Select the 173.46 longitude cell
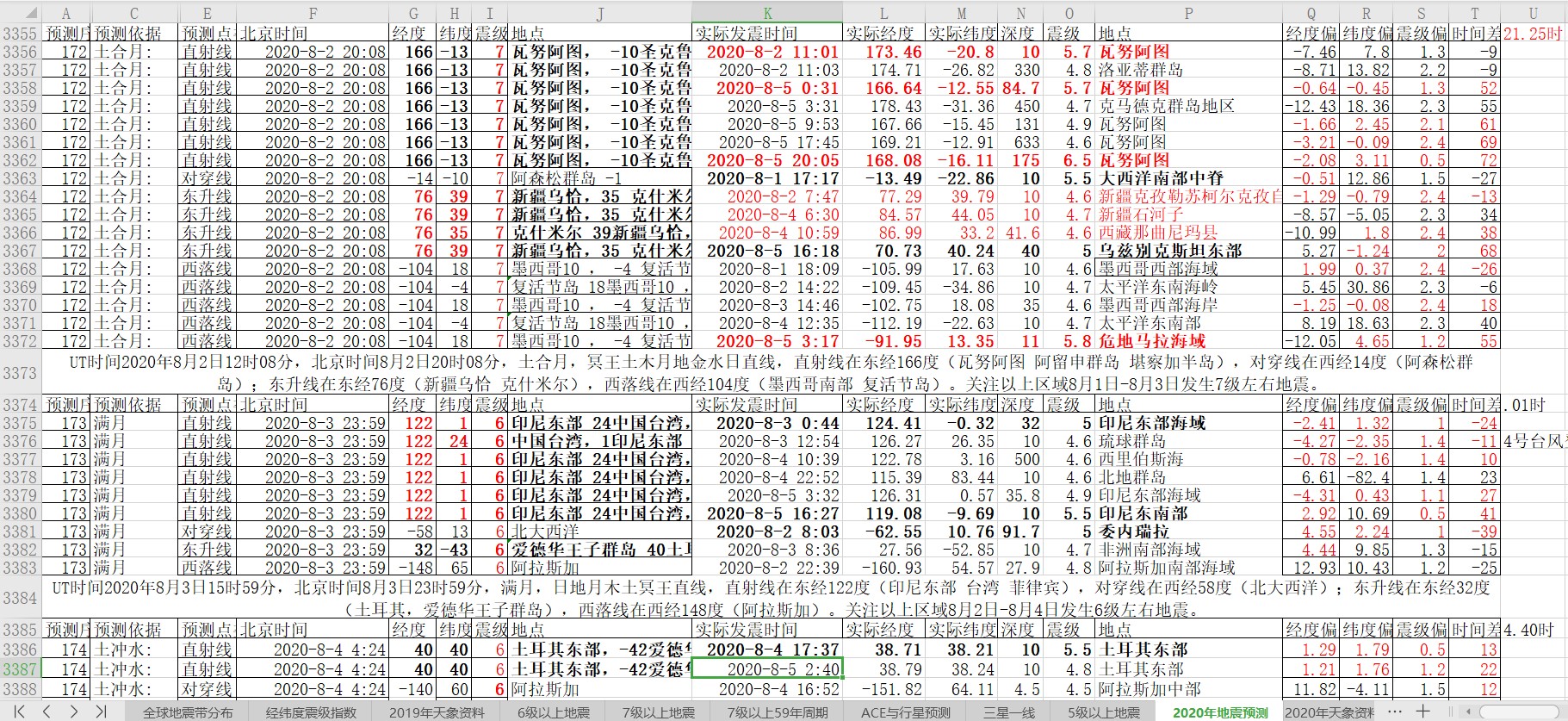The width and height of the screenshot is (1568, 721). (883, 52)
